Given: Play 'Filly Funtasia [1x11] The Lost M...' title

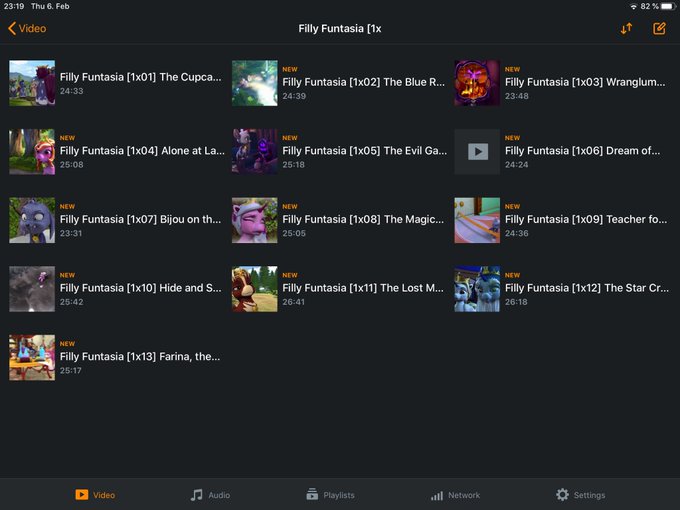Looking at the screenshot, I should [x=363, y=288].
